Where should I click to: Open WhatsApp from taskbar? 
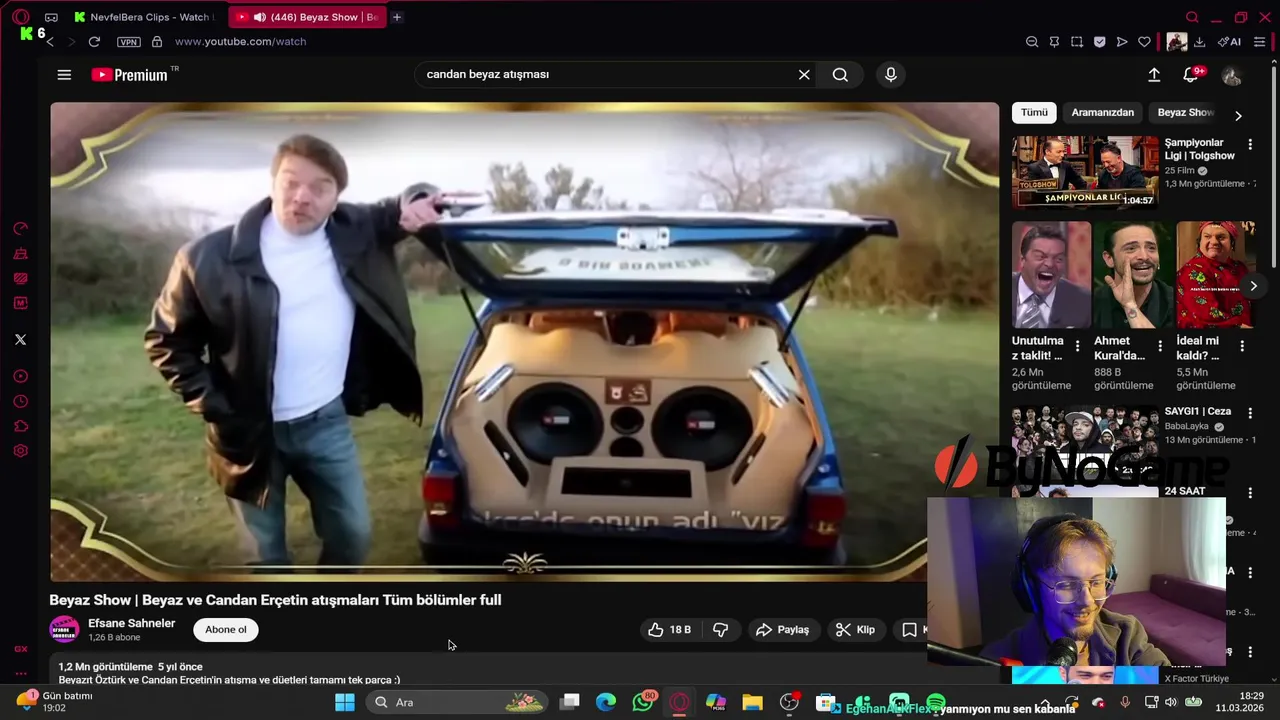click(643, 702)
